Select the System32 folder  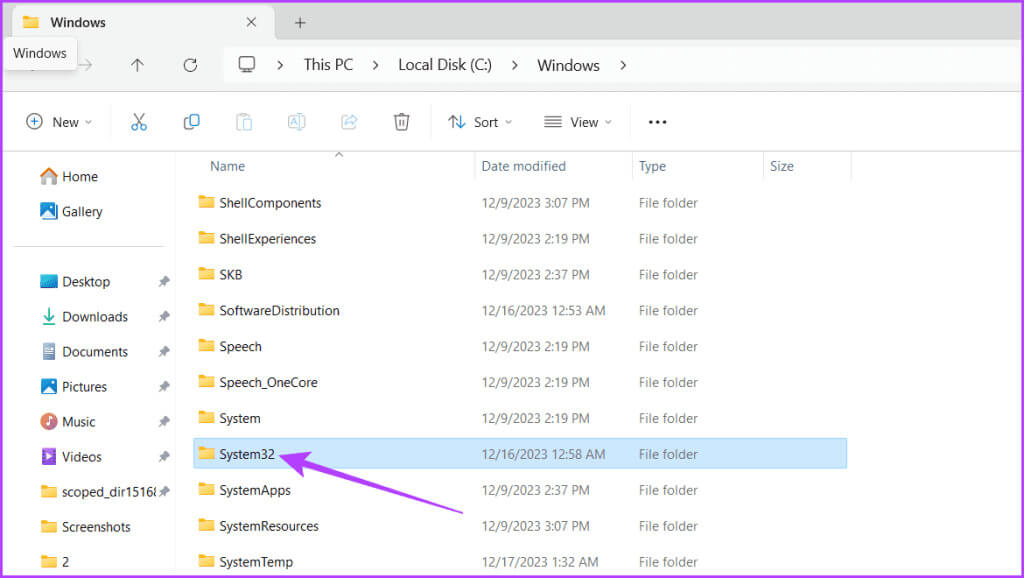click(520, 454)
